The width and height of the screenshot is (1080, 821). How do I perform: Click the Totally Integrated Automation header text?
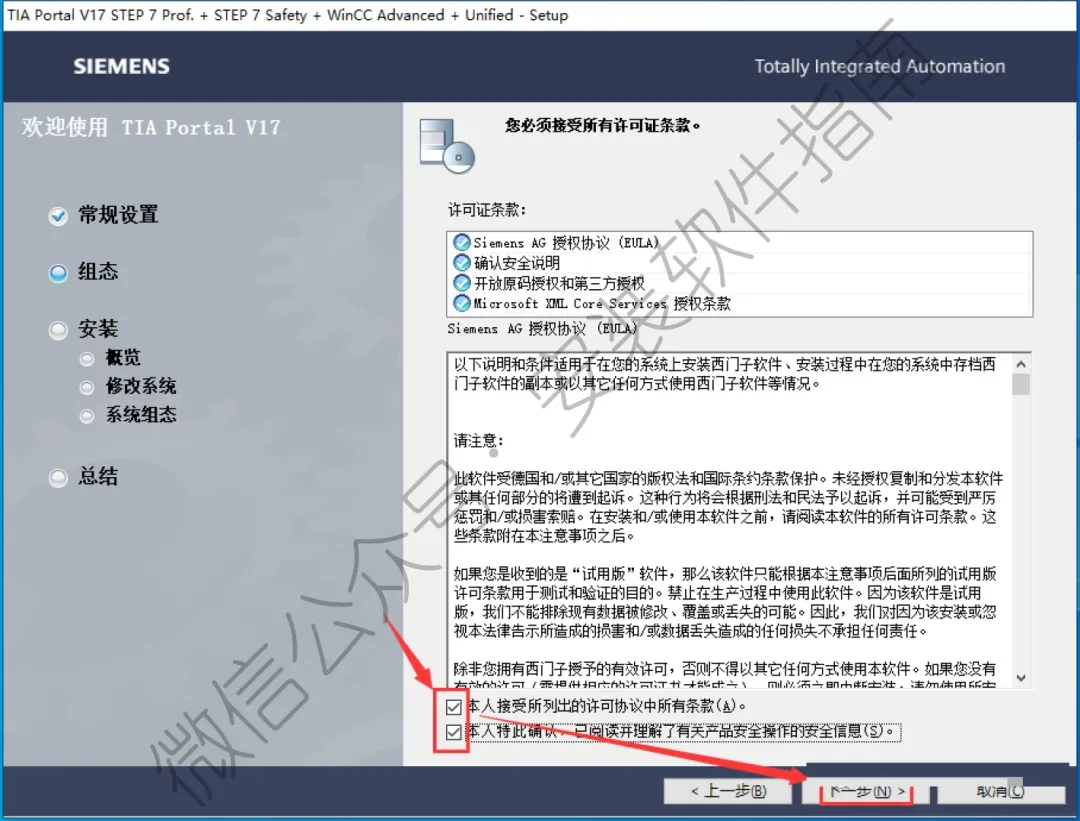point(880,66)
